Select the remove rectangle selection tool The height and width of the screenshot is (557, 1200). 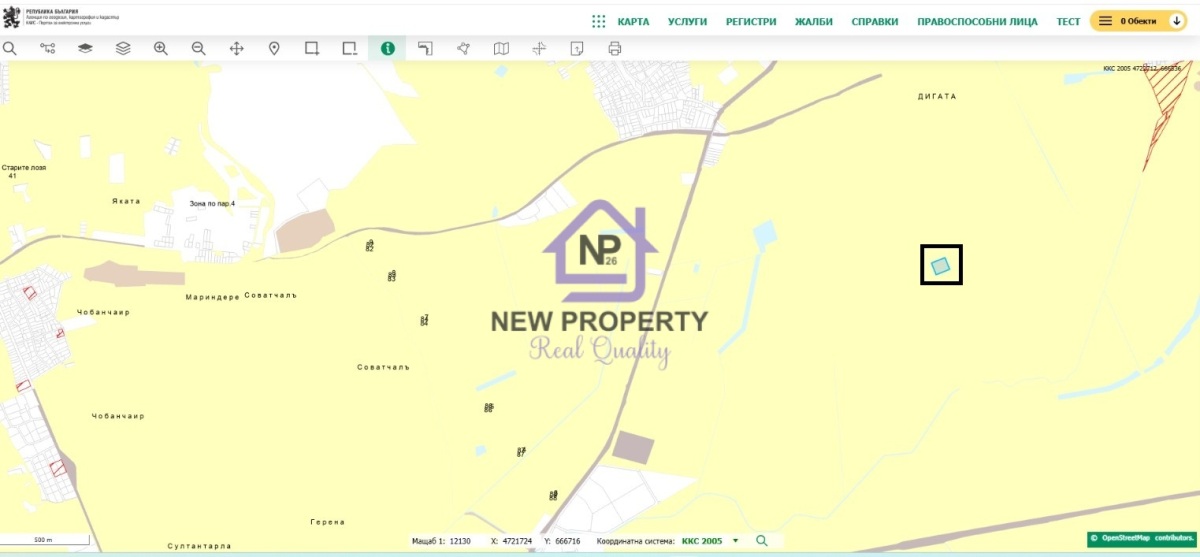349,48
